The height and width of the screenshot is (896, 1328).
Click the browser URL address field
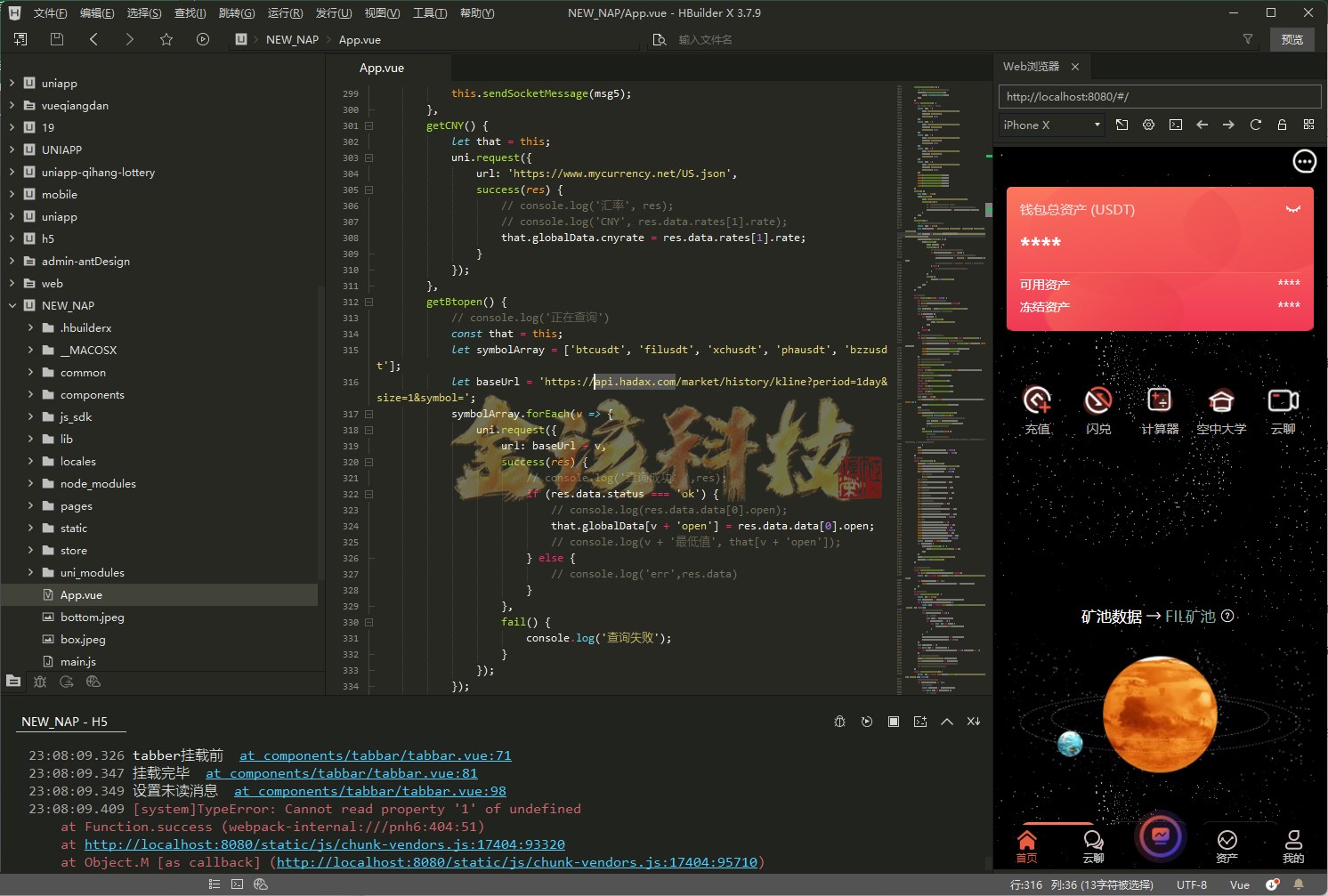pos(1157,96)
